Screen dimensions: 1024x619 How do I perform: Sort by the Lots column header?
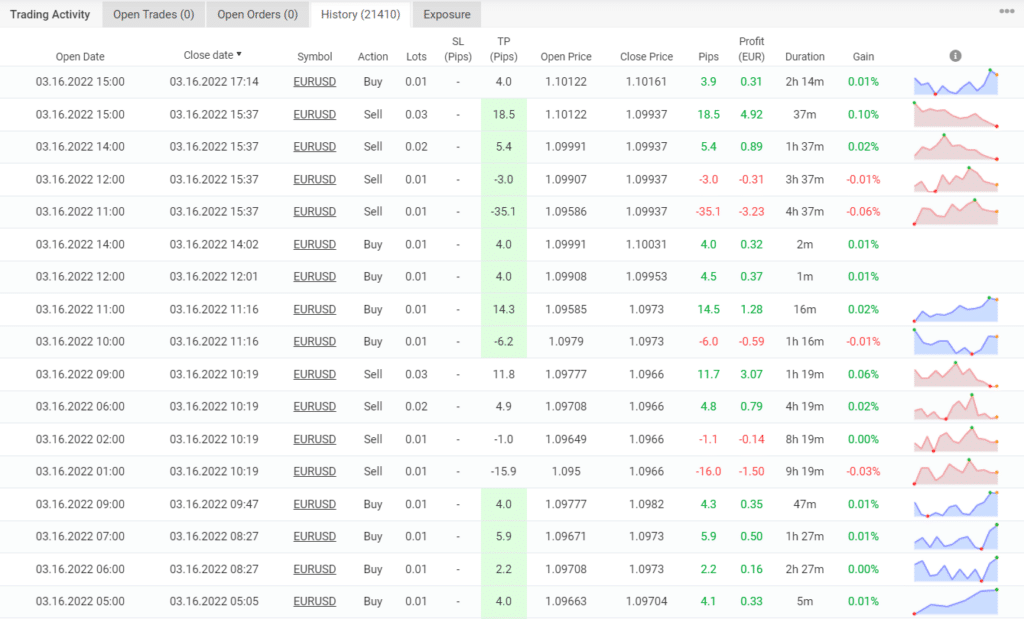coord(417,57)
